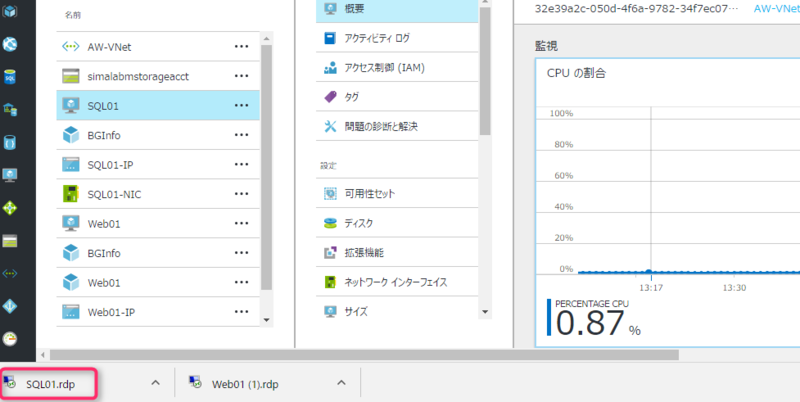Select the Web01 row with blue cube icon
Image resolution: width=800 pixels, height=402 pixels.
point(158,282)
